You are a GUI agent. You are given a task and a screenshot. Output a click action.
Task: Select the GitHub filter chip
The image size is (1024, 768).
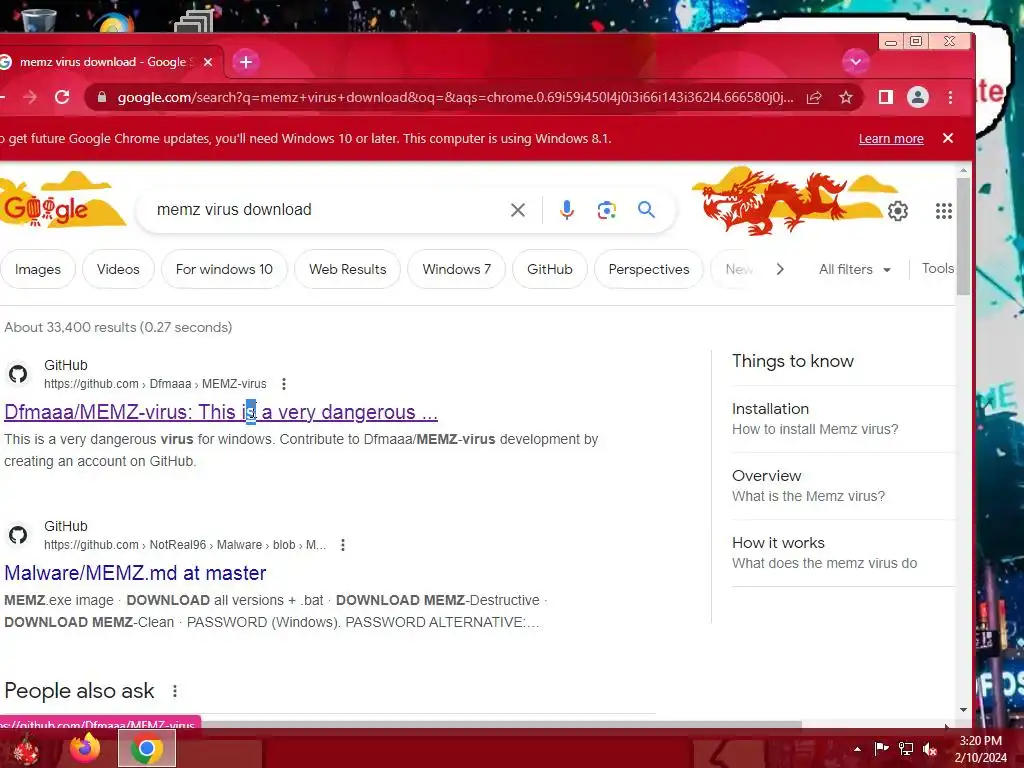pyautogui.click(x=550, y=269)
